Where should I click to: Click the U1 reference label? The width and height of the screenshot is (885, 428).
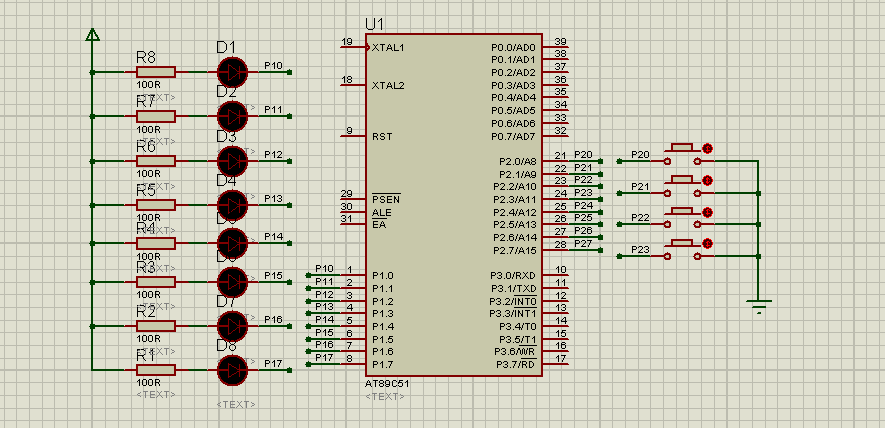[x=374, y=24]
